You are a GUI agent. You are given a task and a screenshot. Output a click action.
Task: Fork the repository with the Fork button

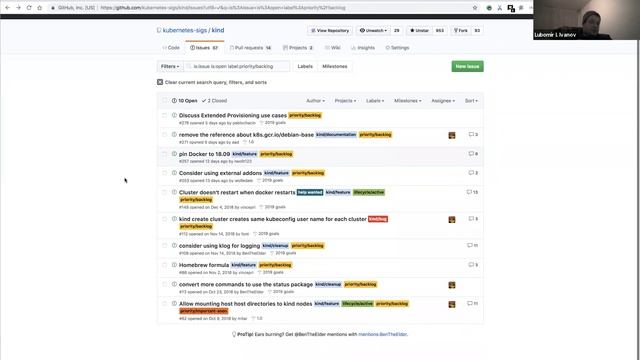click(461, 31)
